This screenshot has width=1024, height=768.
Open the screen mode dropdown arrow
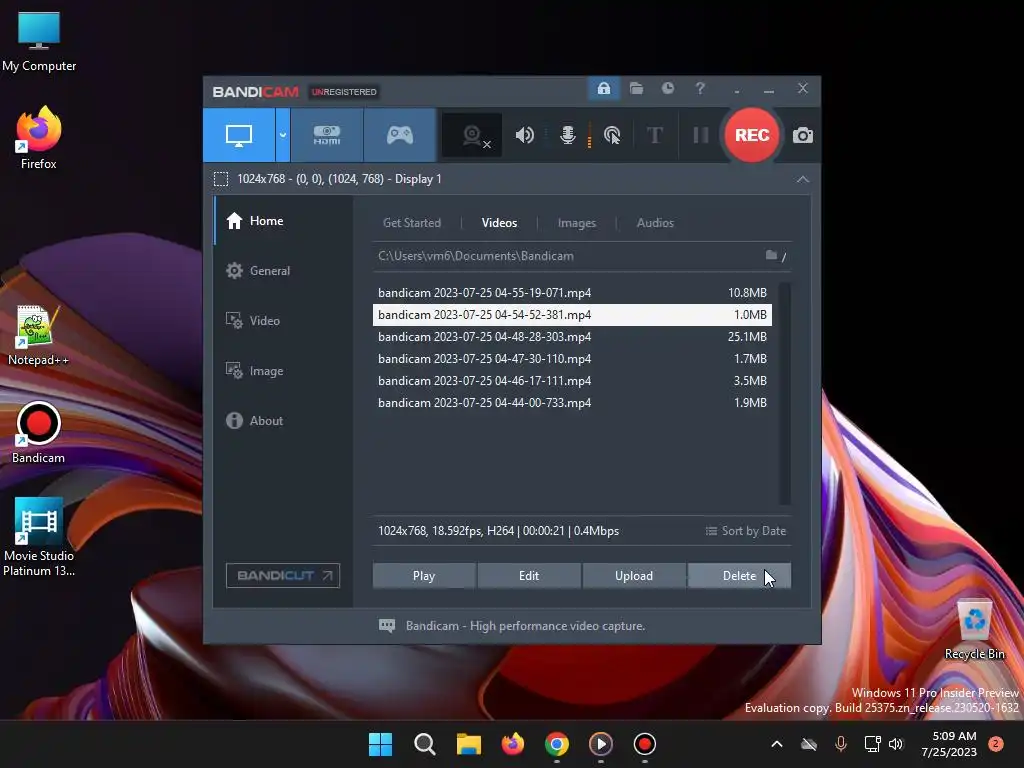pyautogui.click(x=283, y=135)
